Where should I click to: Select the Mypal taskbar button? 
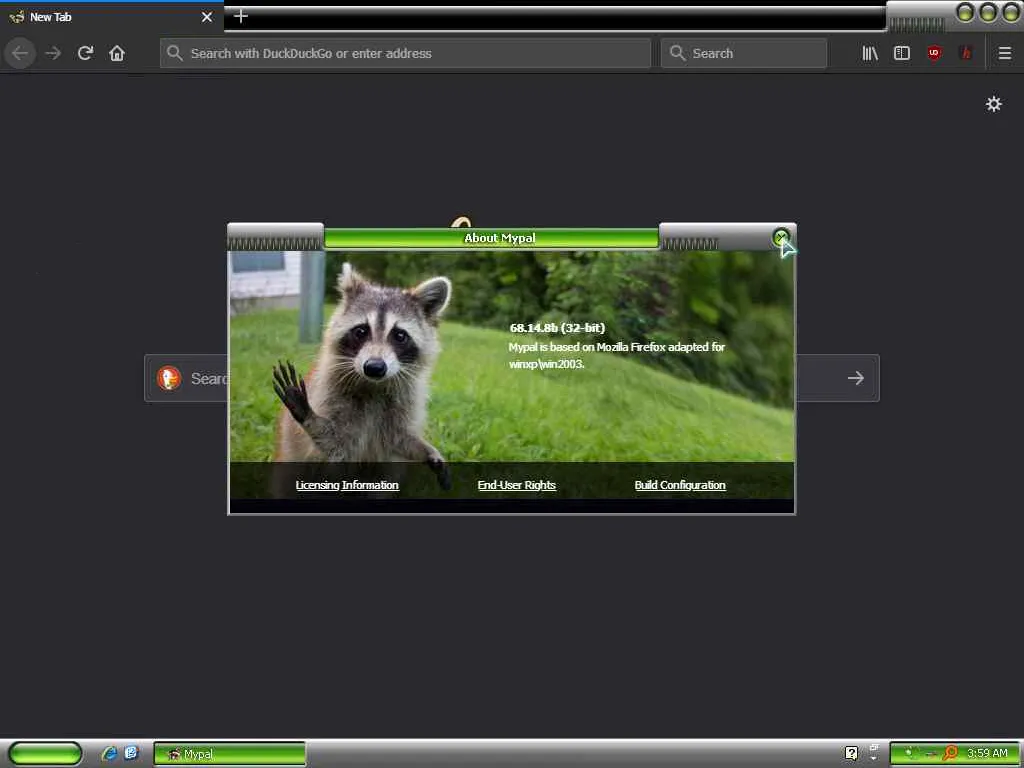click(x=229, y=754)
